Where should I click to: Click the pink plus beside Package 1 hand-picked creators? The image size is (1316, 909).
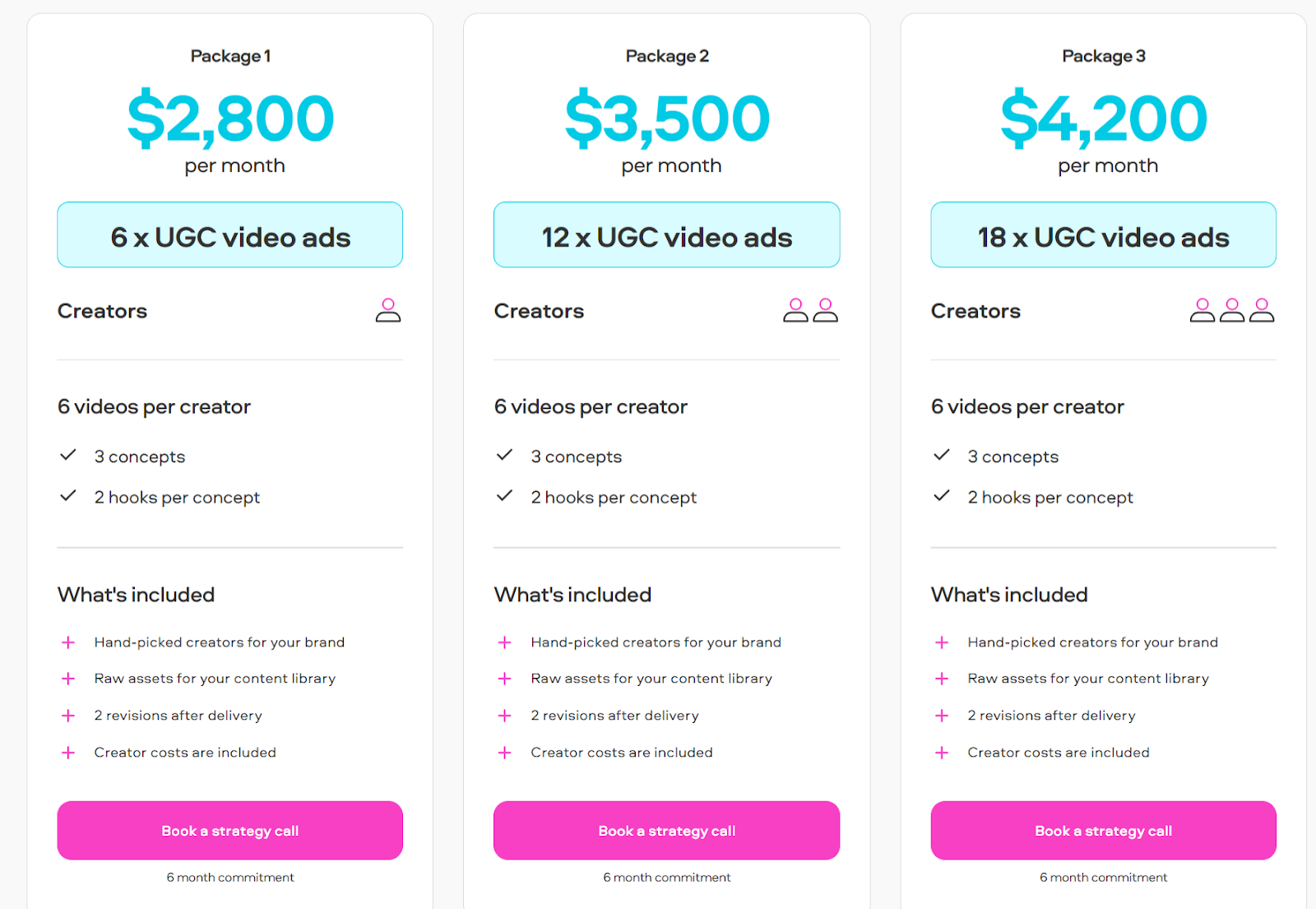pyautogui.click(x=68, y=642)
